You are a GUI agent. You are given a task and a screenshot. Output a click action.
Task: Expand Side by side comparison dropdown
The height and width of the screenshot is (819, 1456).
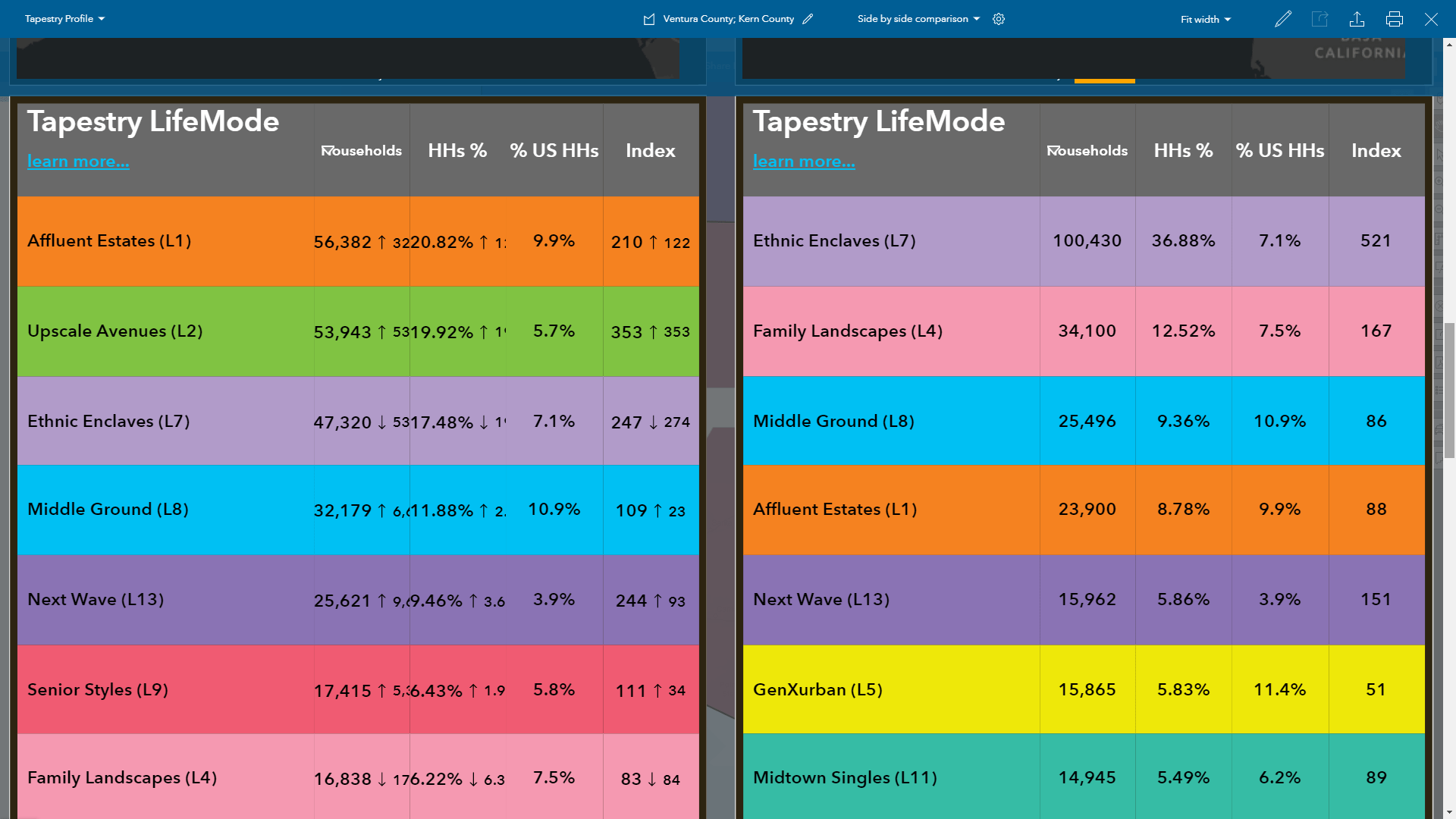click(918, 19)
